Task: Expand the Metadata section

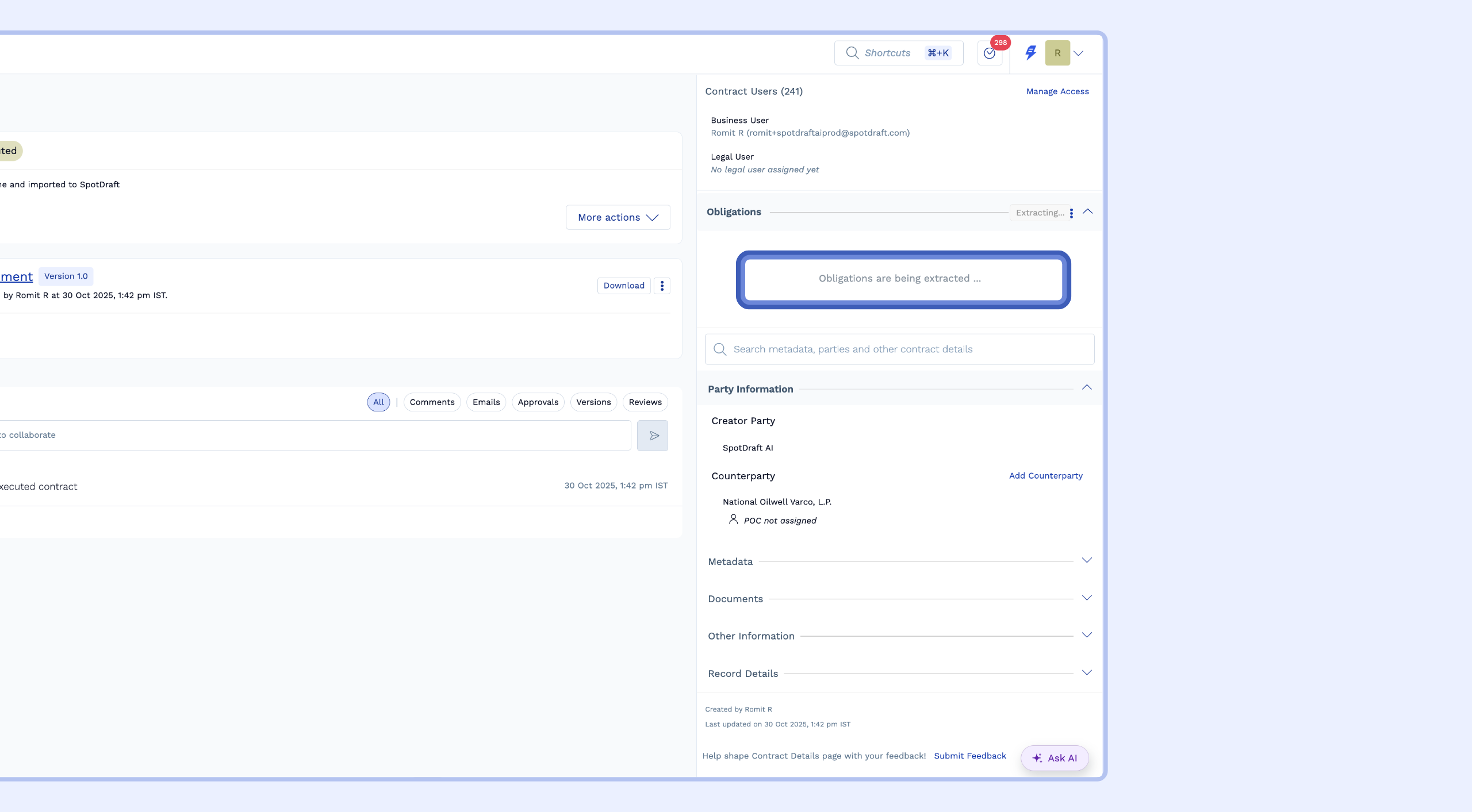Action: coord(1086,560)
